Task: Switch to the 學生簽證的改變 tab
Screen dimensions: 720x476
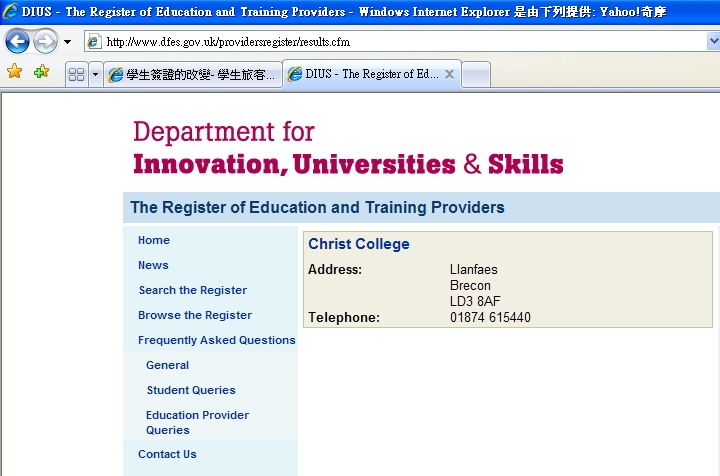Action: (x=193, y=74)
